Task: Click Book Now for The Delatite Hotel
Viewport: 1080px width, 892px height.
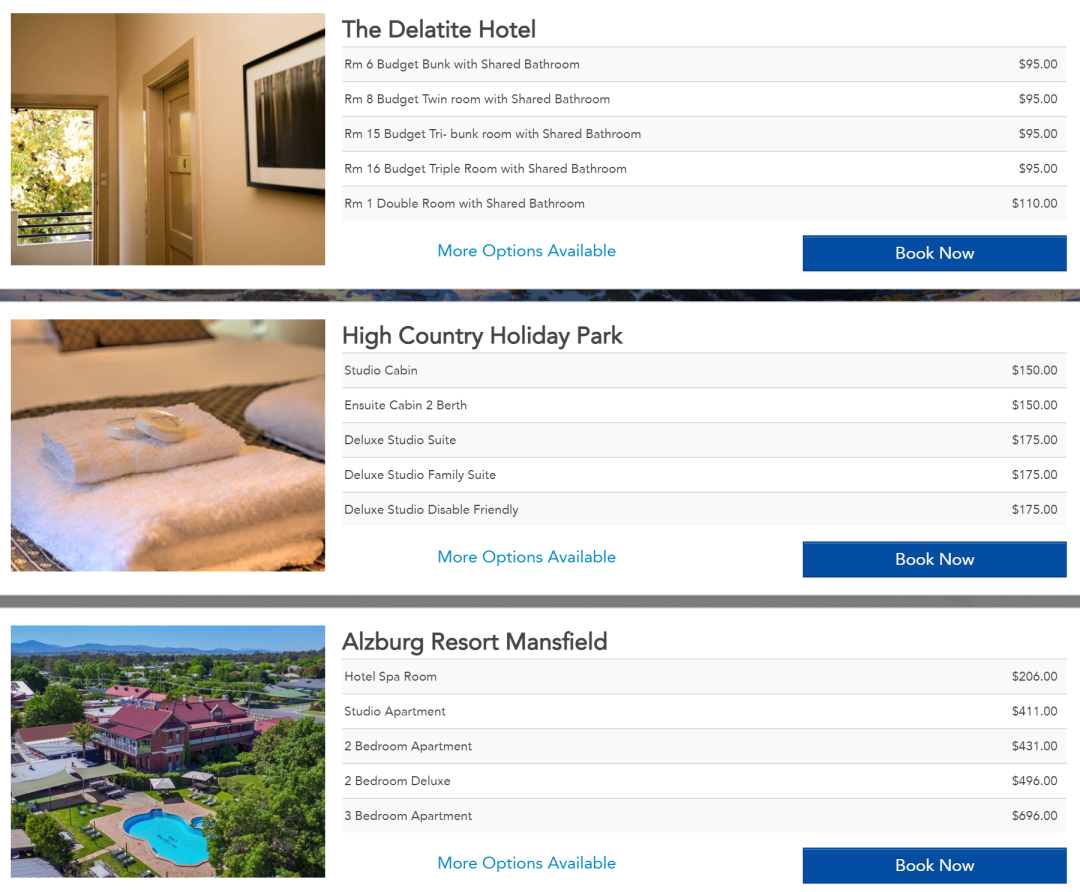Action: coord(934,253)
